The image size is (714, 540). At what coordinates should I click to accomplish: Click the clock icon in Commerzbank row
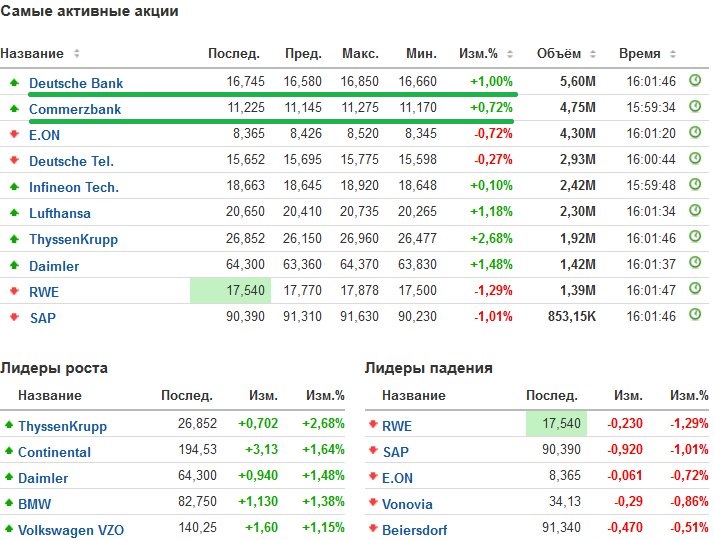[x=696, y=107]
